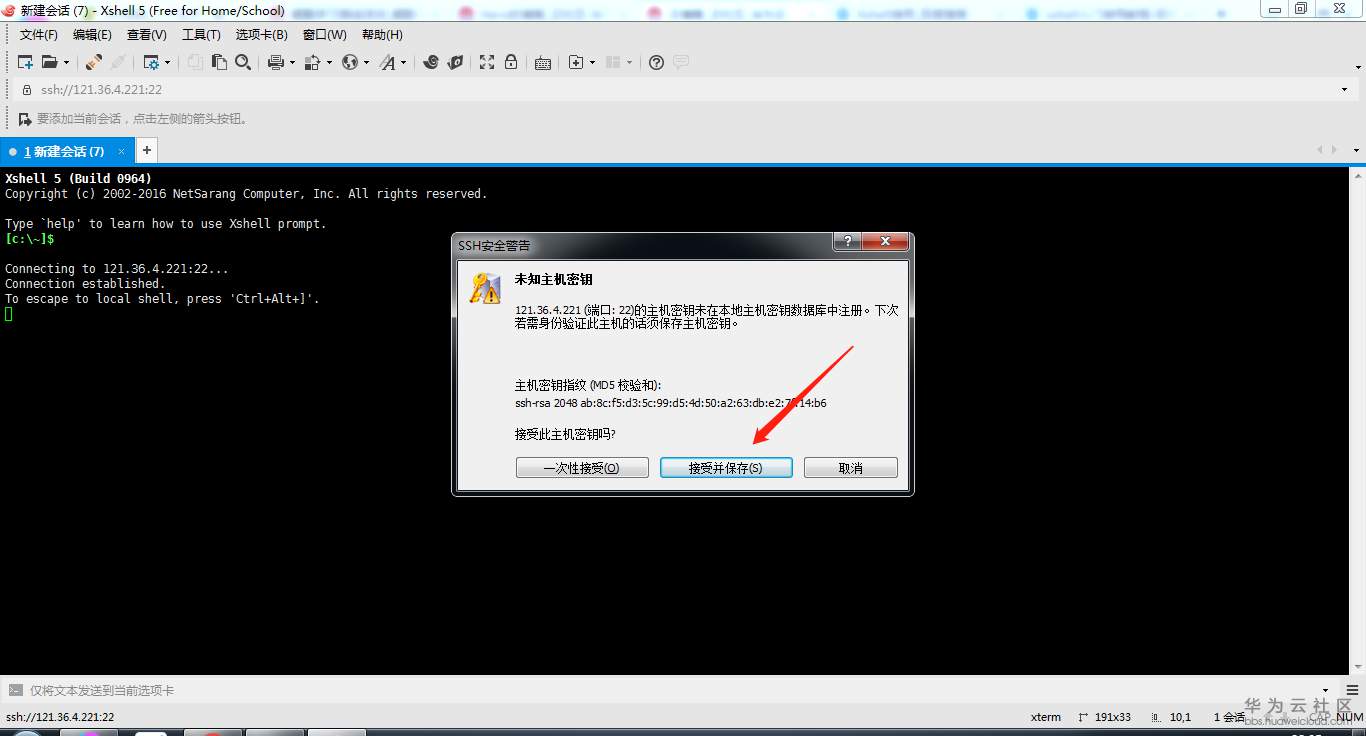1366x736 pixels.
Task: Create a new session with the toolbar icon
Action: pos(25,62)
